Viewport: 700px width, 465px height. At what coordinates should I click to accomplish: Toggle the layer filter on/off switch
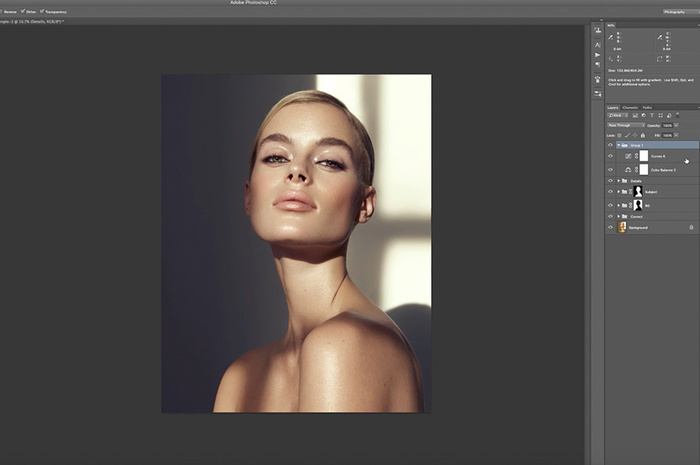pos(677,115)
